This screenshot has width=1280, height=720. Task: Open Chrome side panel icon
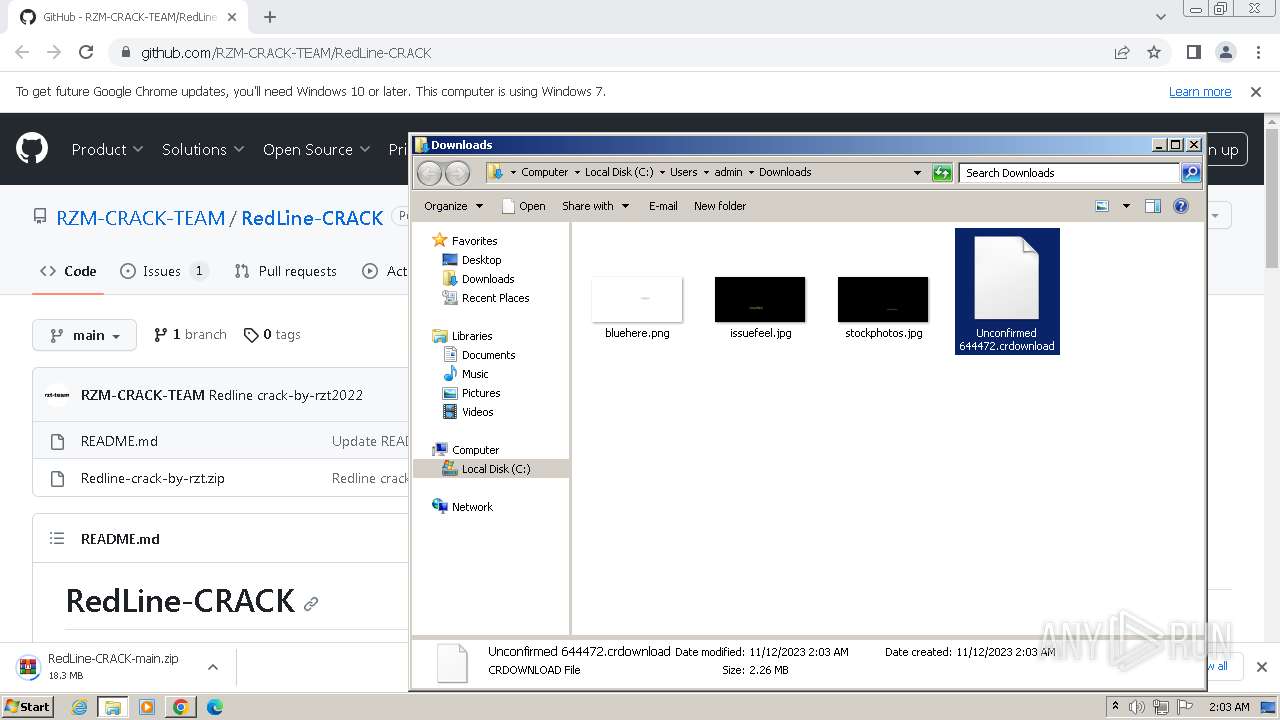(1193, 52)
